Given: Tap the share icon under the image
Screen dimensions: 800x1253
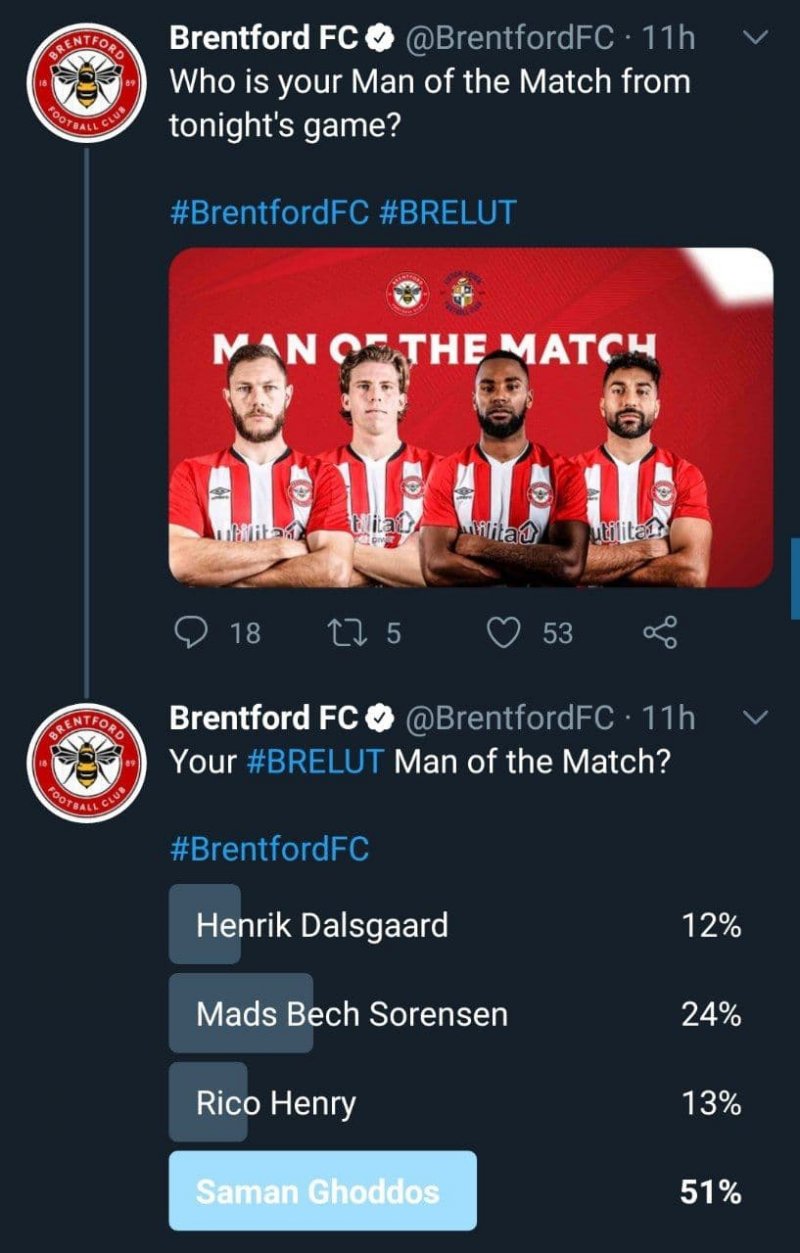Looking at the screenshot, I should click(x=659, y=632).
